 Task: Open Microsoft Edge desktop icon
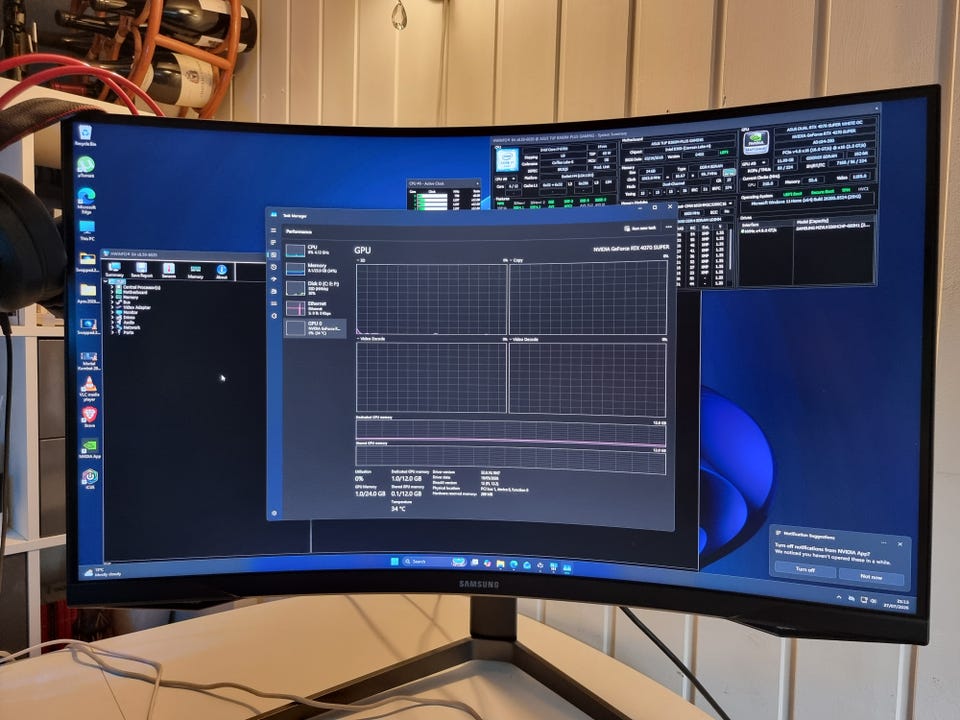[x=86, y=200]
